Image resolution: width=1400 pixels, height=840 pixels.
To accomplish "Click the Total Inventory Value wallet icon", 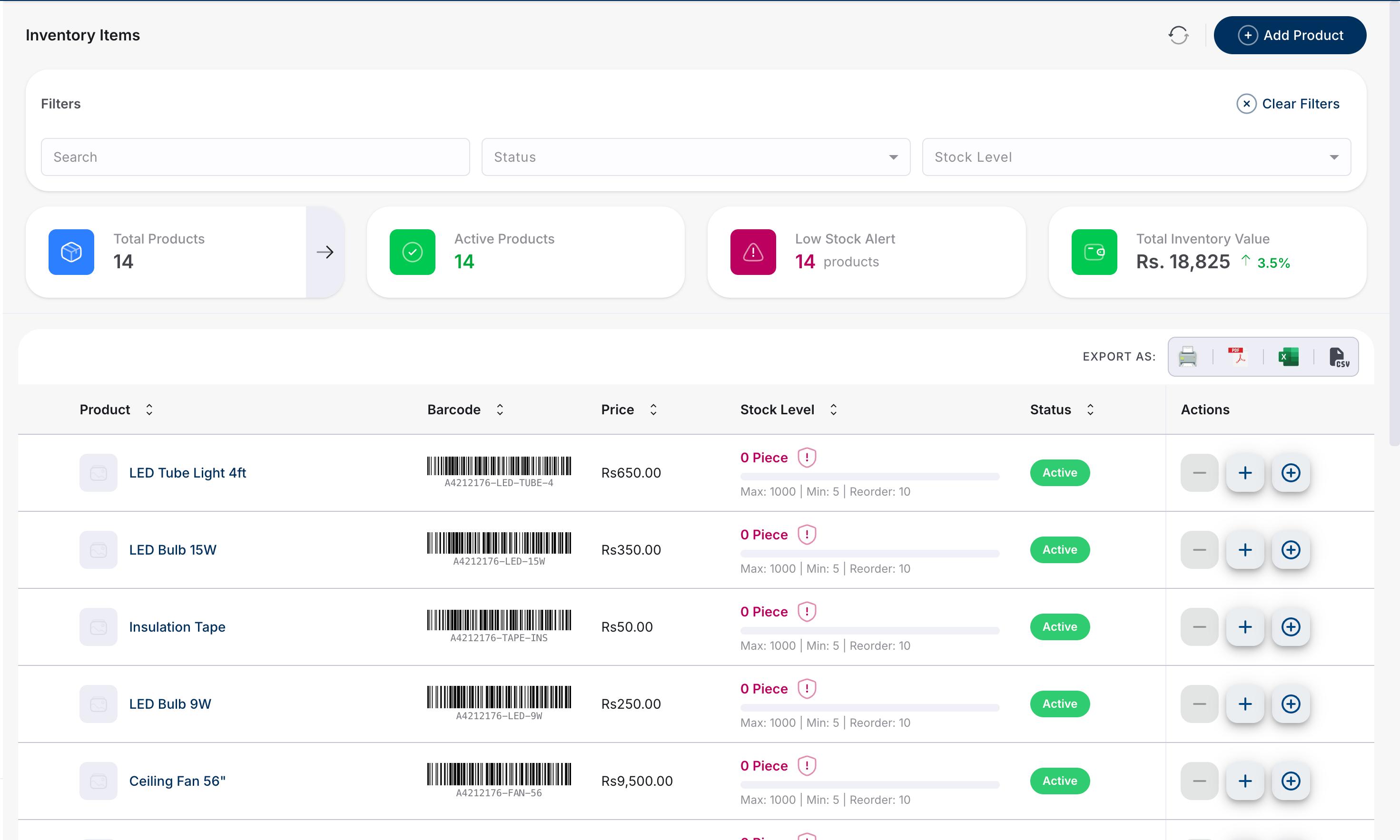I will [x=1094, y=252].
